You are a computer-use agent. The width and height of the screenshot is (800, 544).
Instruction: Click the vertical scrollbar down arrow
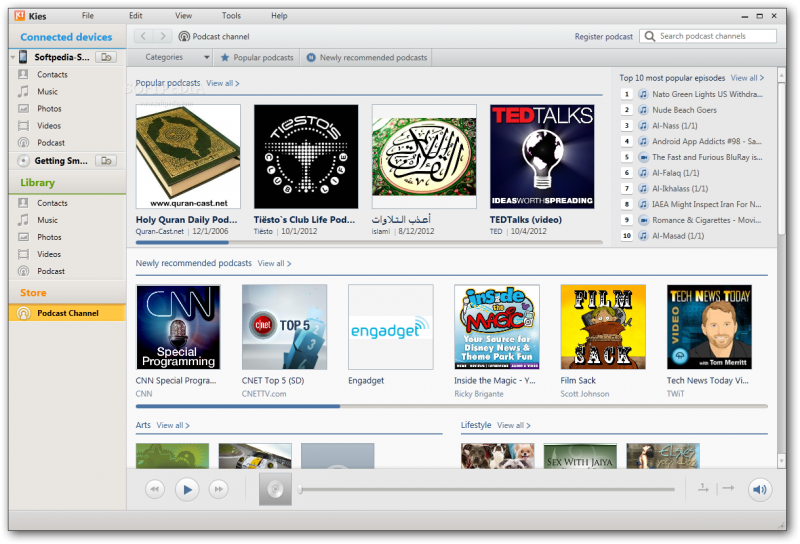(781, 461)
